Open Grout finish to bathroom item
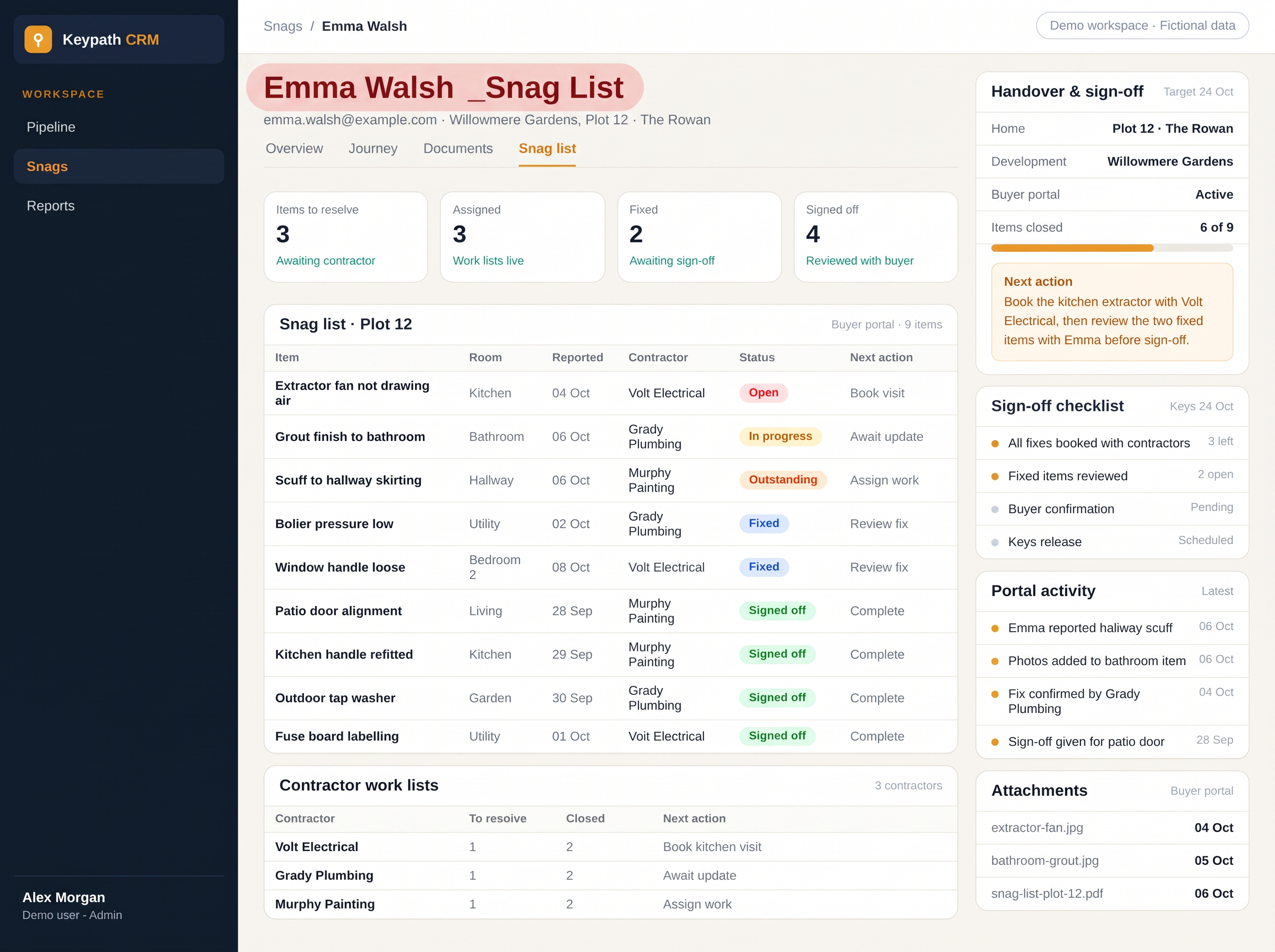The width and height of the screenshot is (1275, 952). [350, 437]
